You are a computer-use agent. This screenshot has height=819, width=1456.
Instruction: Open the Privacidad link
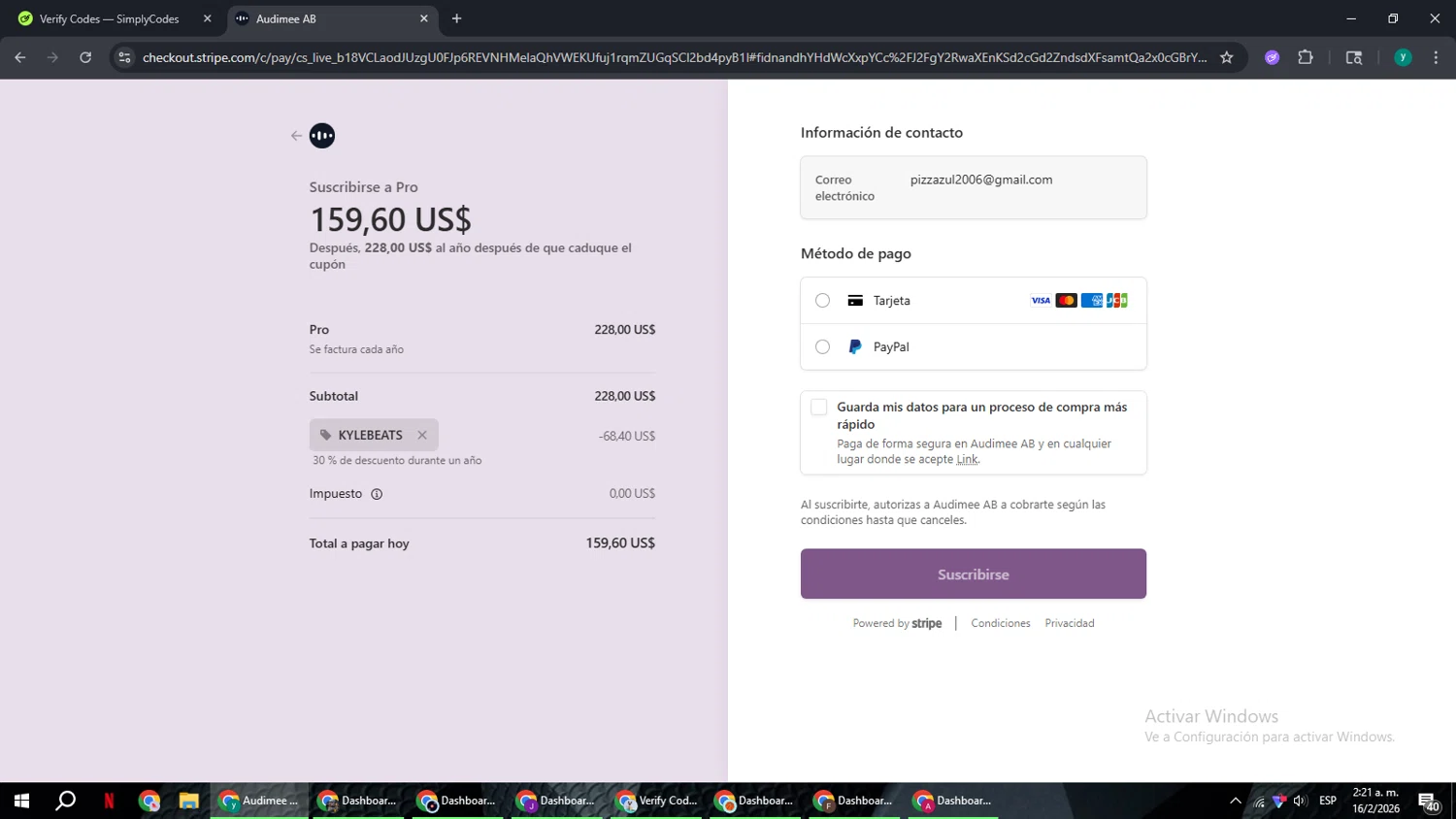tap(1070, 623)
